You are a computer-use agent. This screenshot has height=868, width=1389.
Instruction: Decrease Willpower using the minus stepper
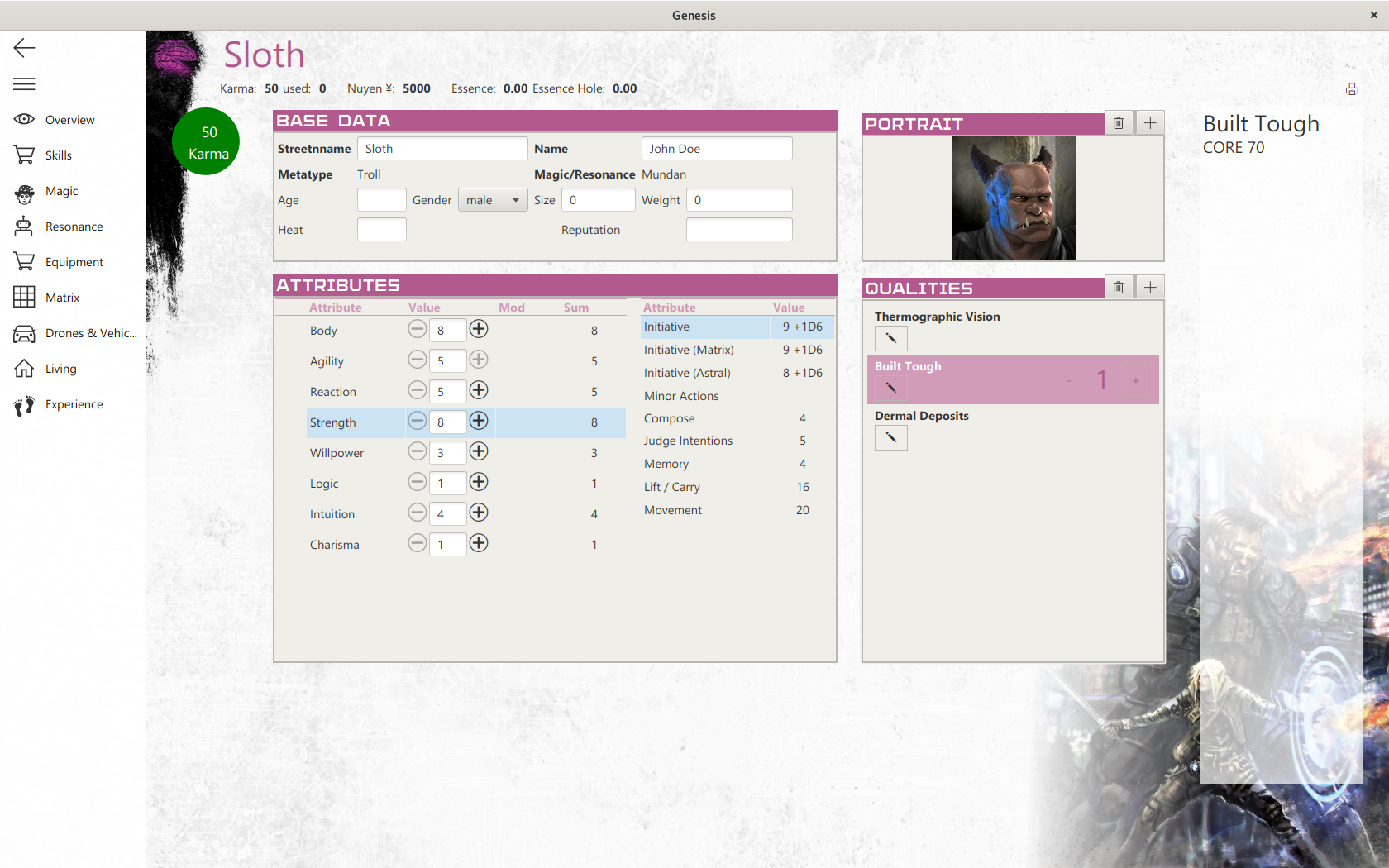pyautogui.click(x=417, y=451)
